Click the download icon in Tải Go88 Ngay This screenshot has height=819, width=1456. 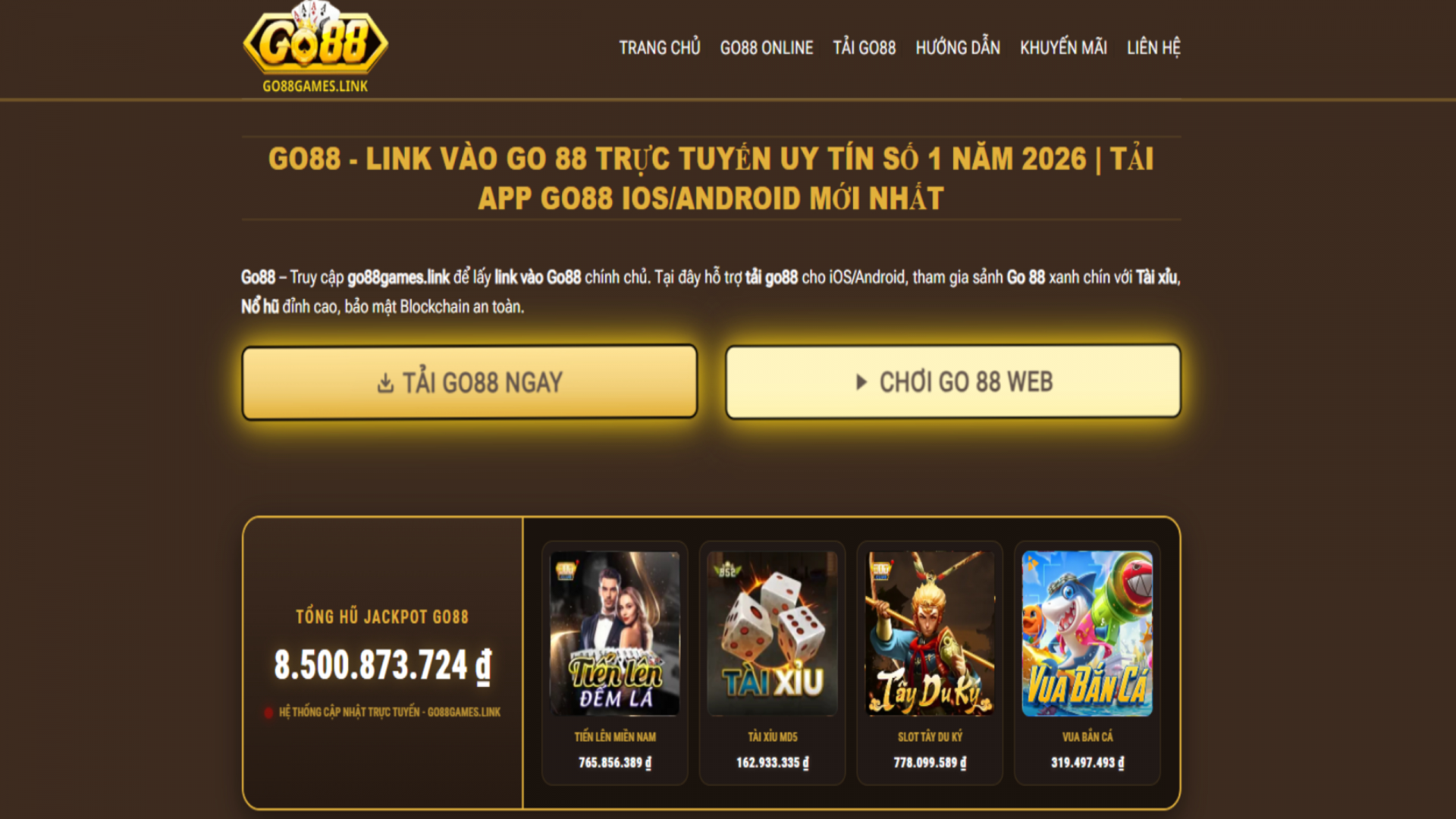tap(385, 383)
